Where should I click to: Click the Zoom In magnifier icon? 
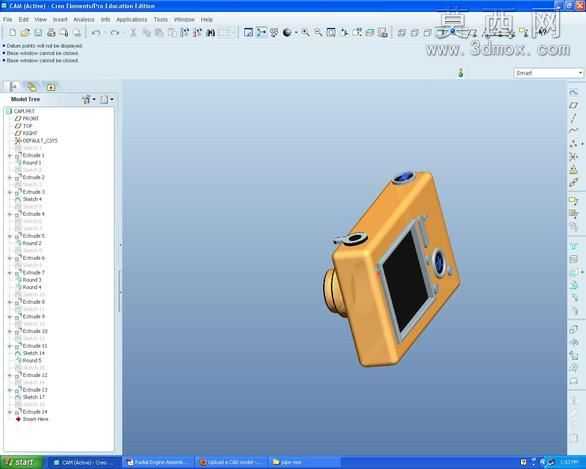tap(305, 33)
